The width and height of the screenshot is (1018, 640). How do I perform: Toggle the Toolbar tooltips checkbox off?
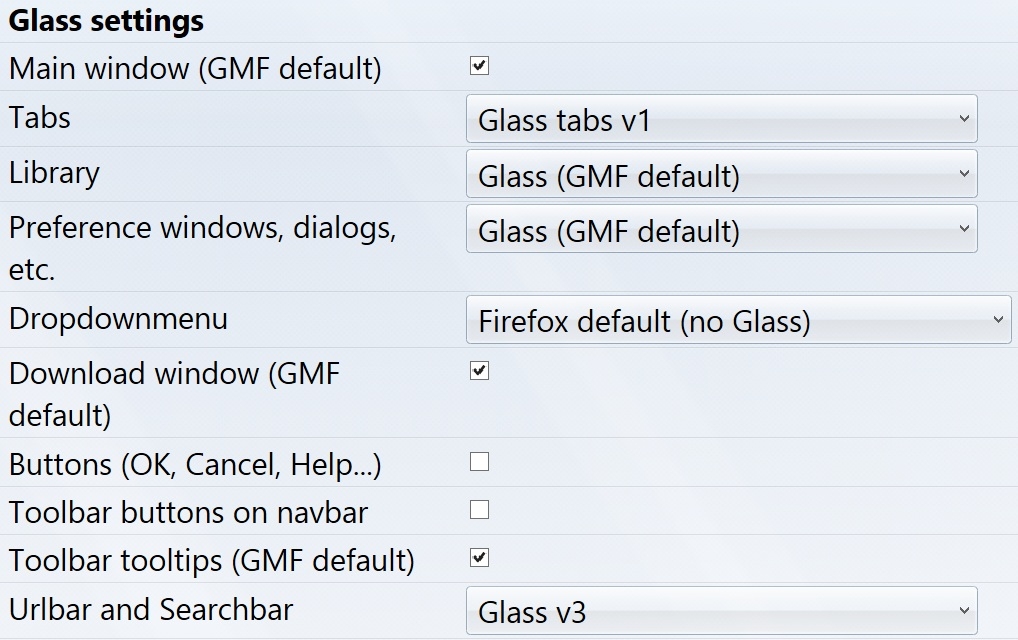[x=480, y=558]
